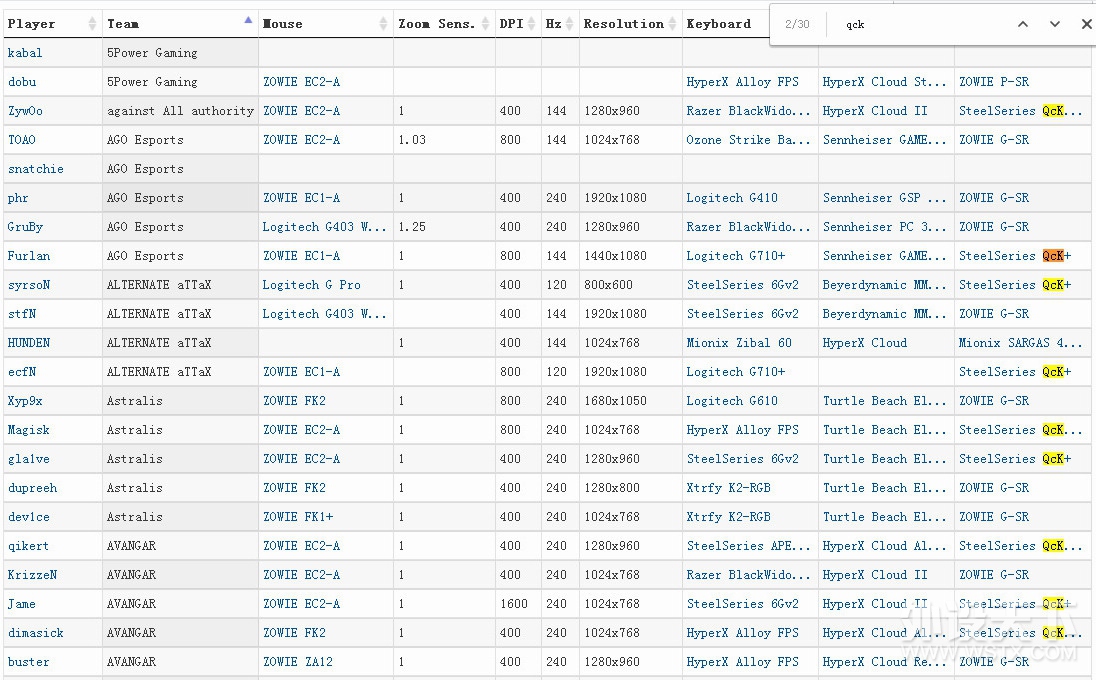Image resolution: width=1096 pixels, height=680 pixels.
Task: Open player dobu's page
Action: pos(22,82)
